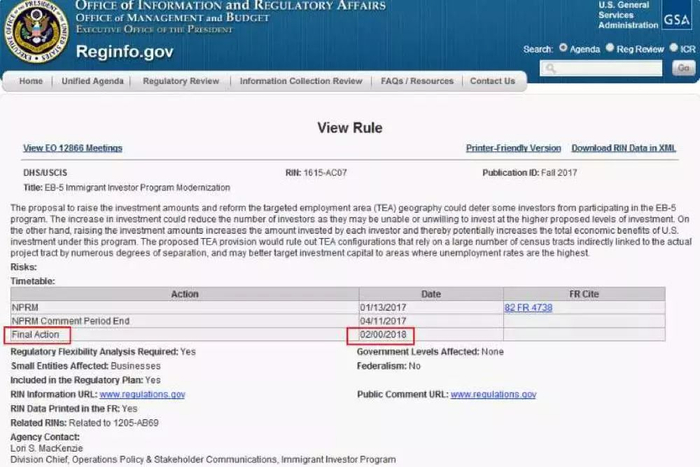Image resolution: width=700 pixels, height=467 pixels.
Task: Select the ICR search radio button
Action: (674, 47)
